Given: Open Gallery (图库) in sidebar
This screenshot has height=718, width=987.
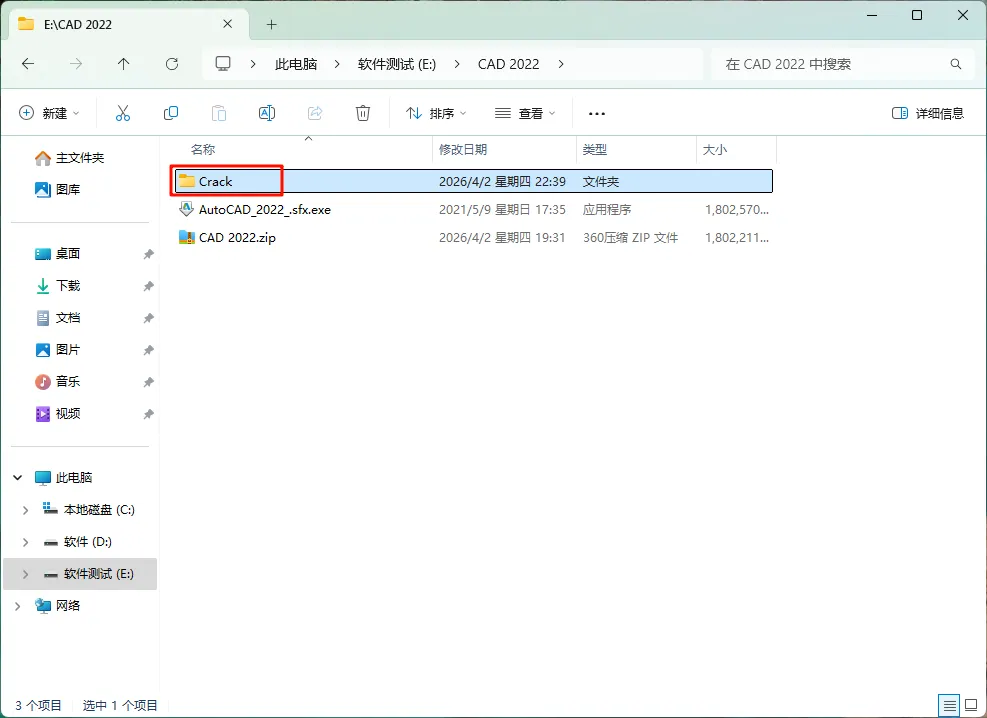Looking at the screenshot, I should pyautogui.click(x=57, y=189).
